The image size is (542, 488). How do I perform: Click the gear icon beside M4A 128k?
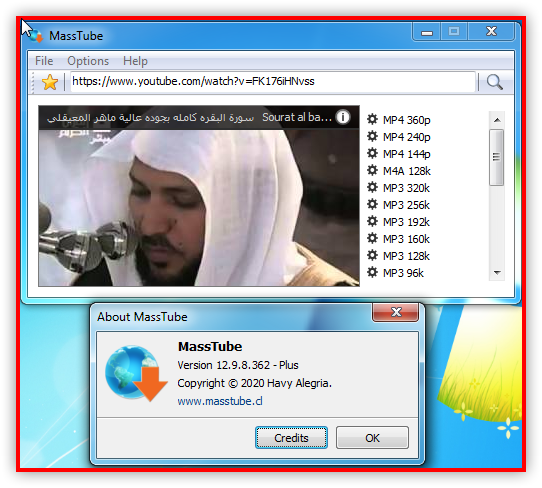(372, 170)
